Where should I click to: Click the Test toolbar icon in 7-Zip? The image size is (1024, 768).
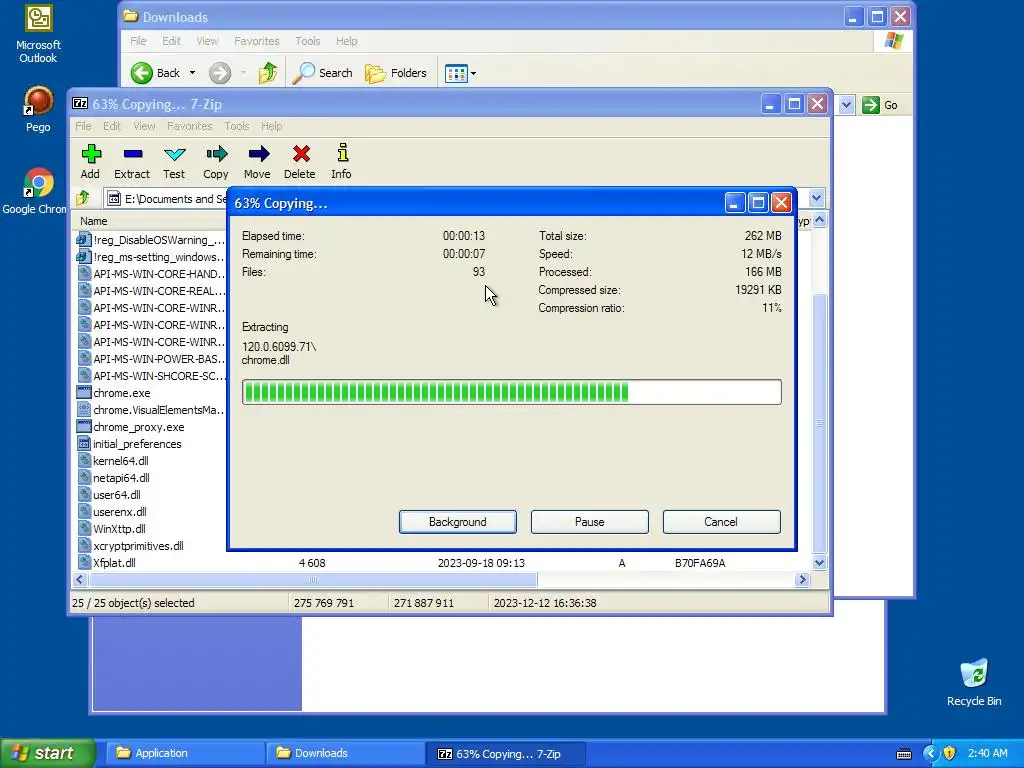(x=174, y=161)
